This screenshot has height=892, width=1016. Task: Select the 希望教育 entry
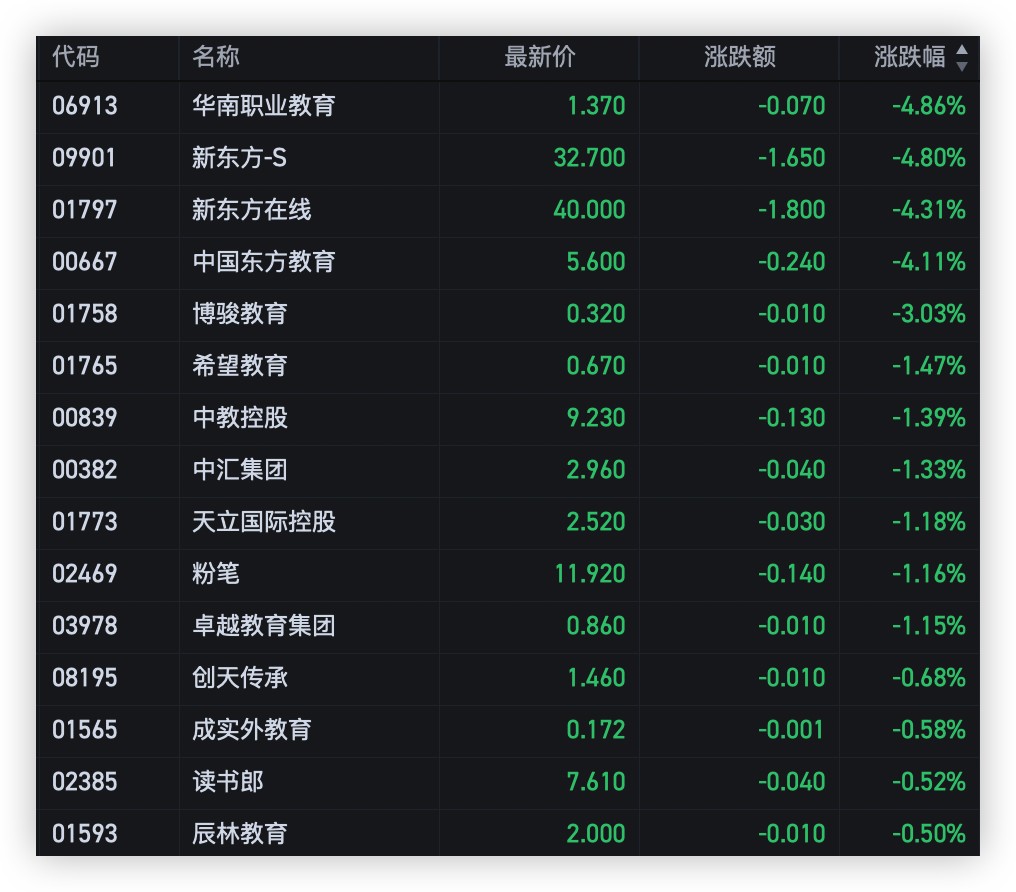tap(240, 365)
